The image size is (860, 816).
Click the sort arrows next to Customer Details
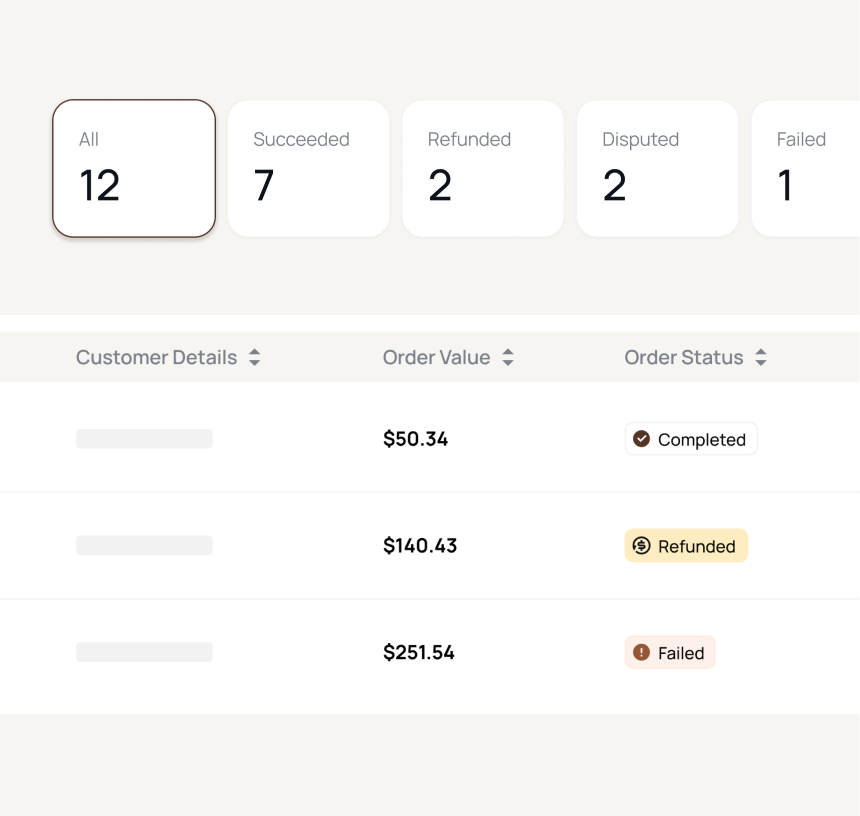click(255, 357)
